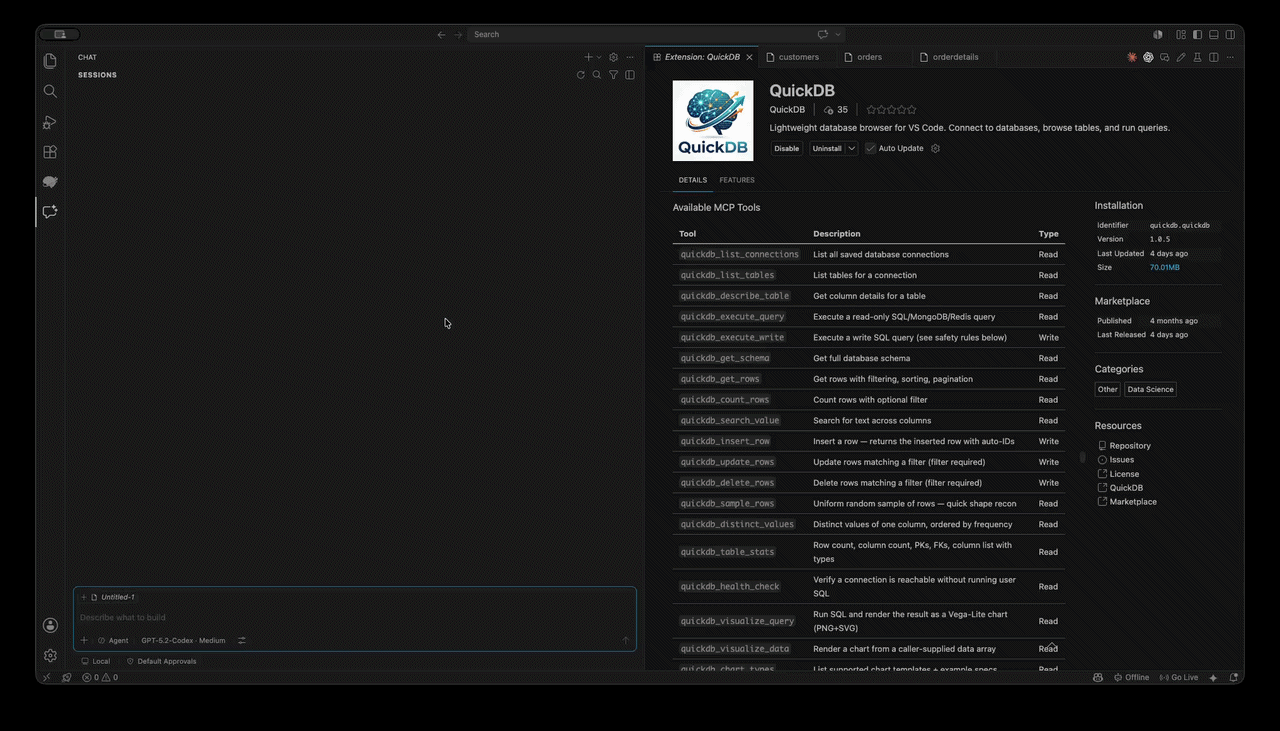Open the Local session target picker

click(96, 661)
